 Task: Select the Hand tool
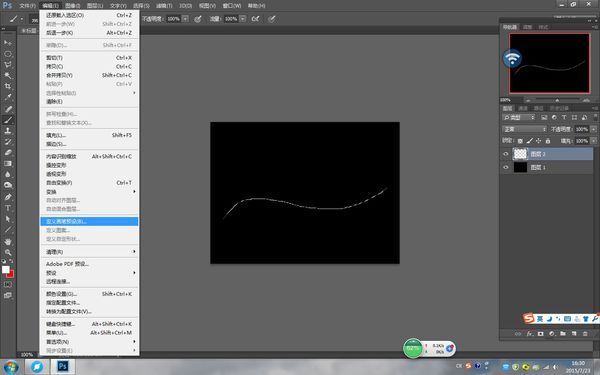tap(8, 242)
